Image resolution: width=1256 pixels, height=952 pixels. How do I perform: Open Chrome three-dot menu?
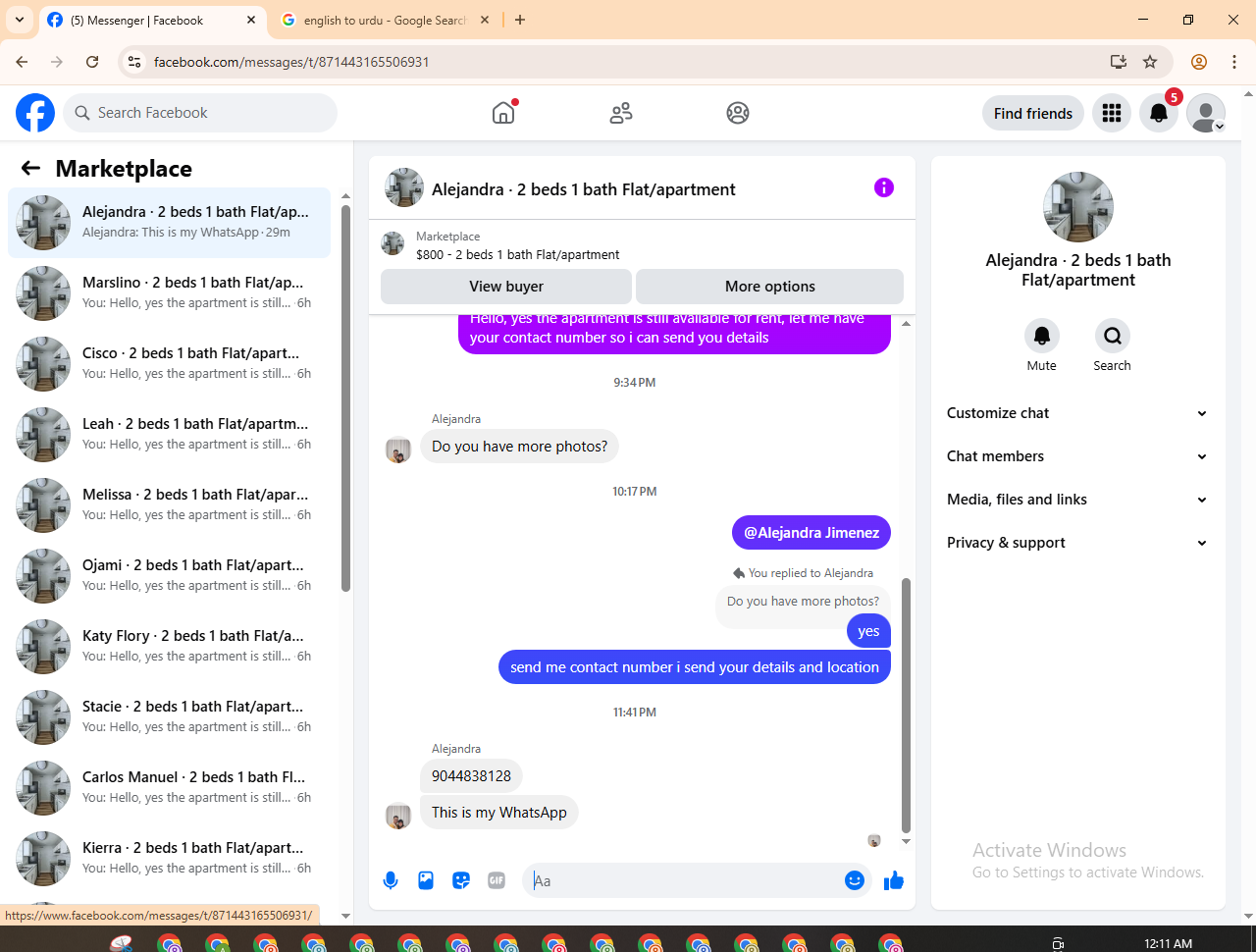[1234, 62]
